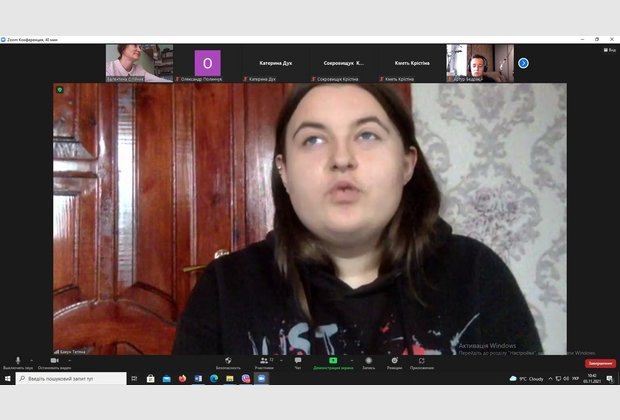Mute the microphone in Zoom toolbar
This screenshot has width=620, height=420.
pyautogui.click(x=18, y=360)
